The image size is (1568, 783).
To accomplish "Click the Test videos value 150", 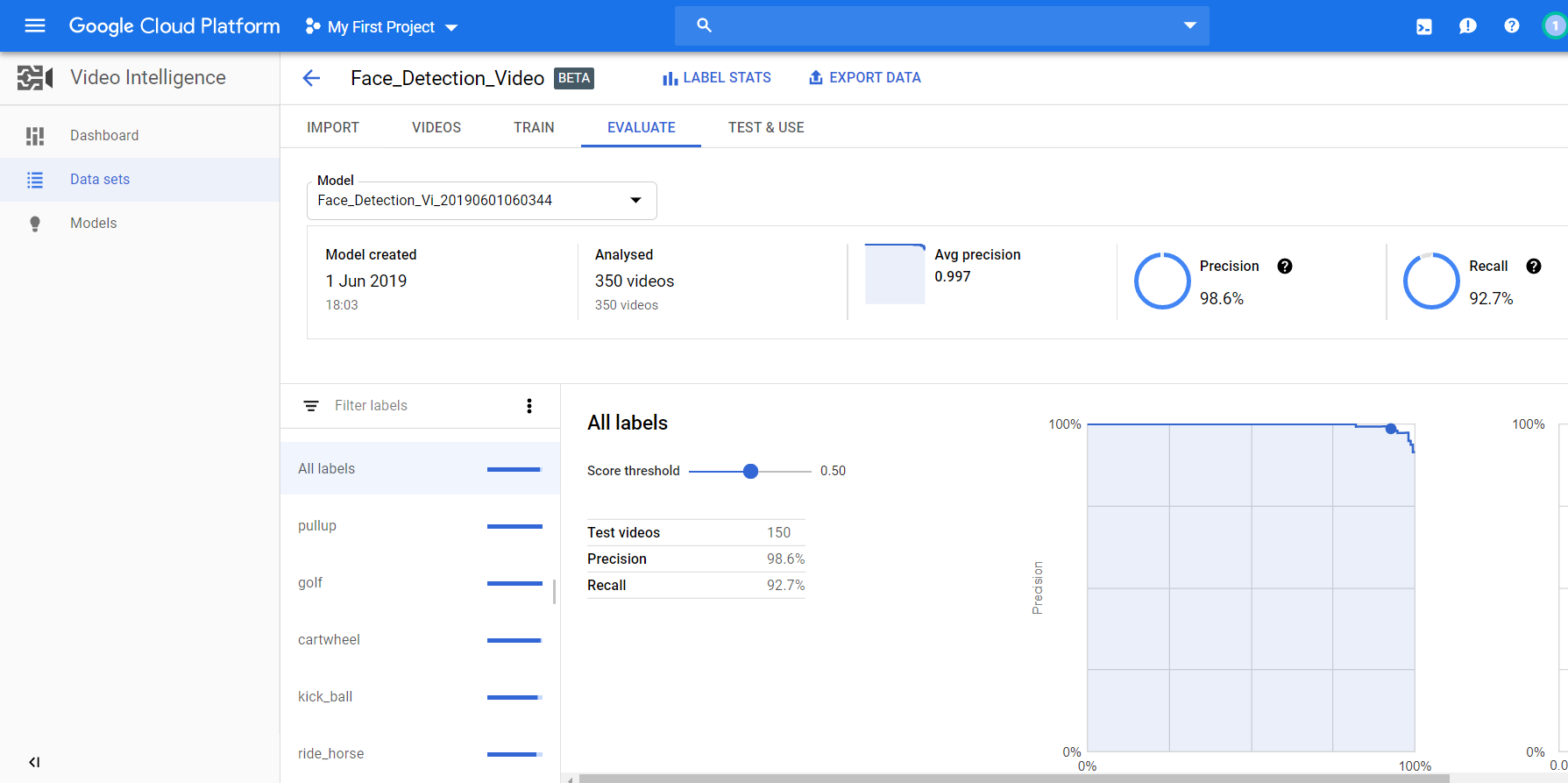I will click(778, 533).
